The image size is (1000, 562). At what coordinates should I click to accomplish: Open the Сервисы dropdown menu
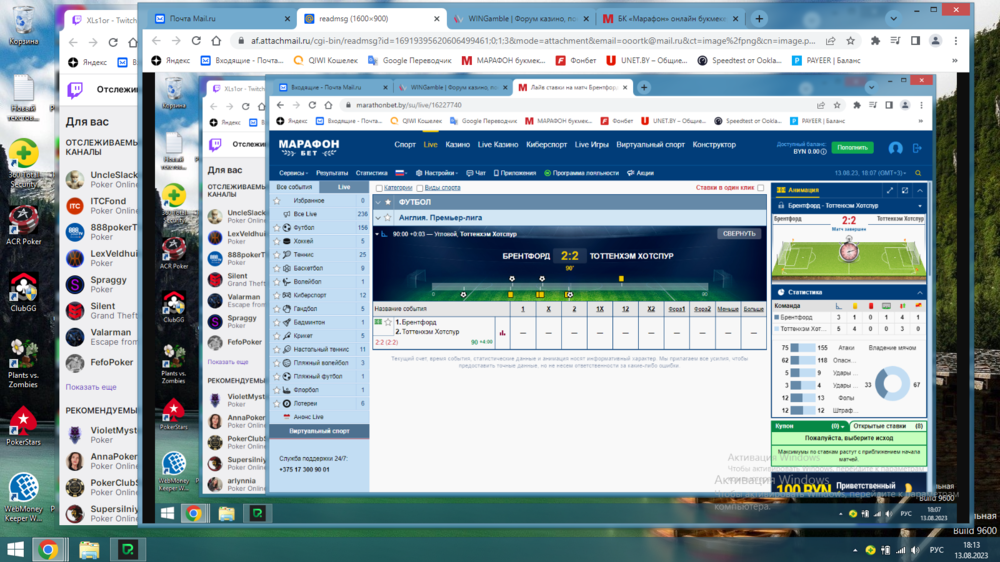(x=294, y=173)
